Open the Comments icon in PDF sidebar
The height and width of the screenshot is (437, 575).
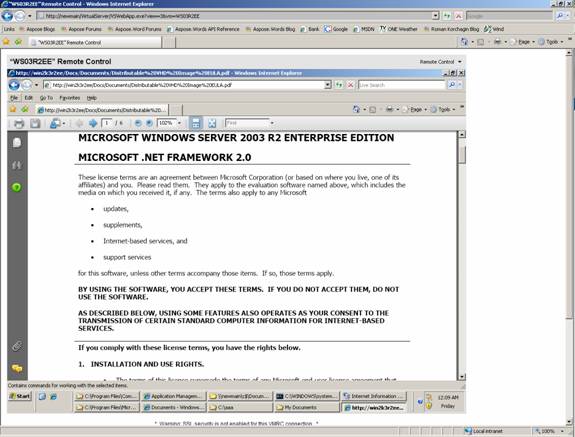click(x=17, y=368)
